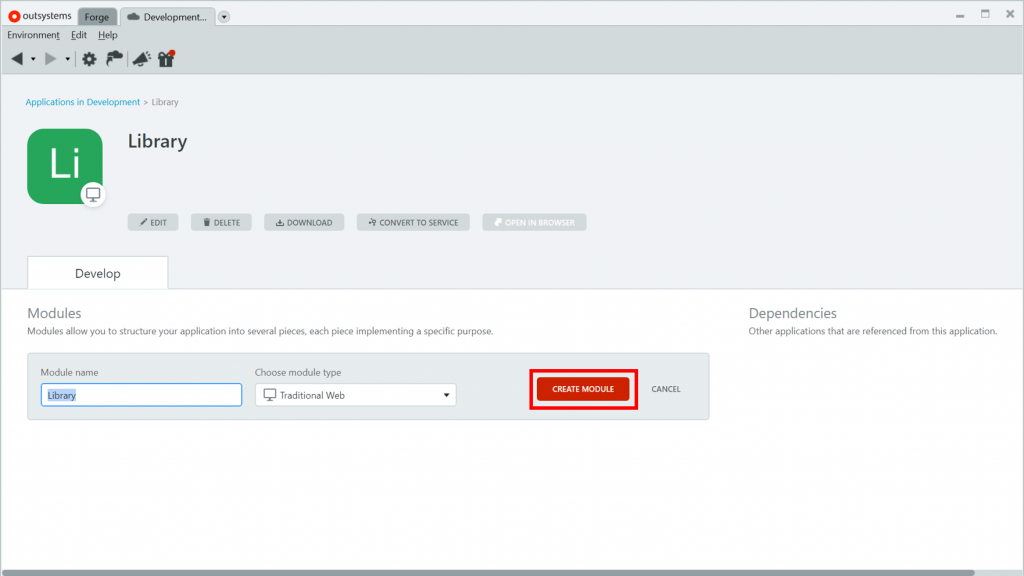Click the forward navigation arrow

[x=51, y=59]
